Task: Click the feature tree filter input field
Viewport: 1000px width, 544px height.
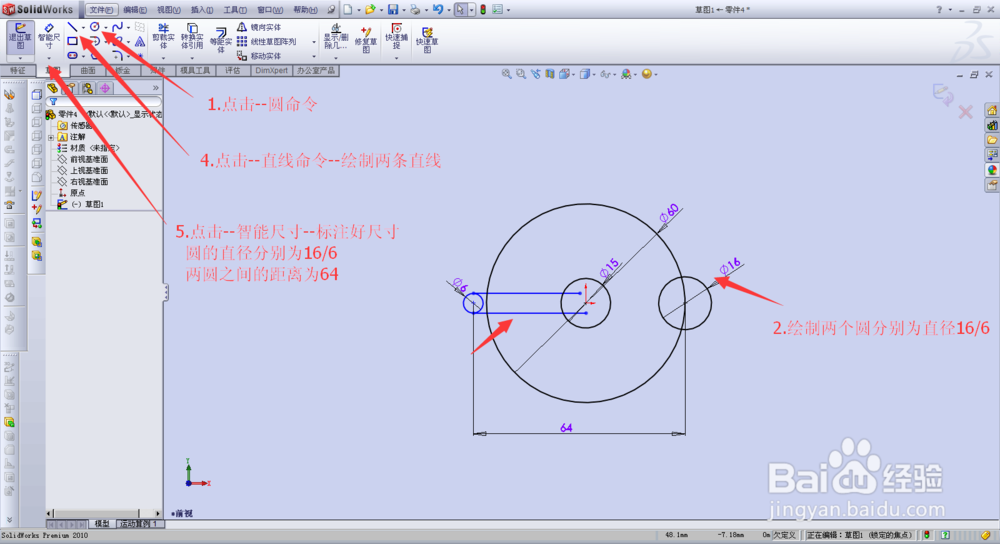Action: 105,101
